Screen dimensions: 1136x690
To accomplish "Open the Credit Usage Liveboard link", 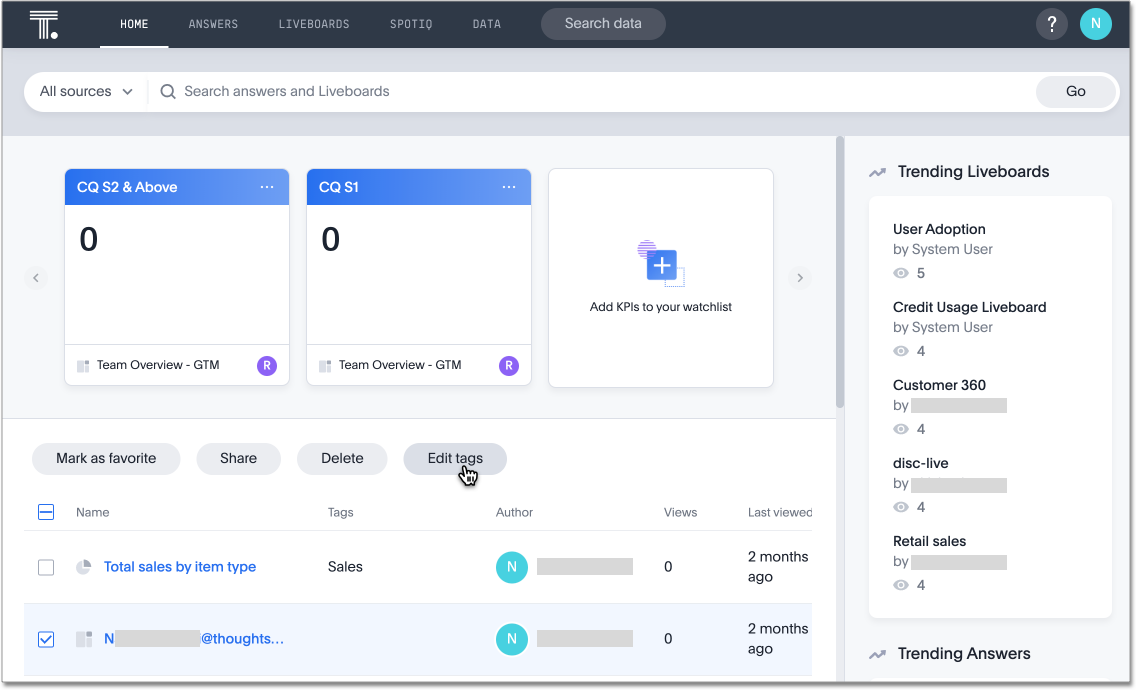I will pos(970,307).
